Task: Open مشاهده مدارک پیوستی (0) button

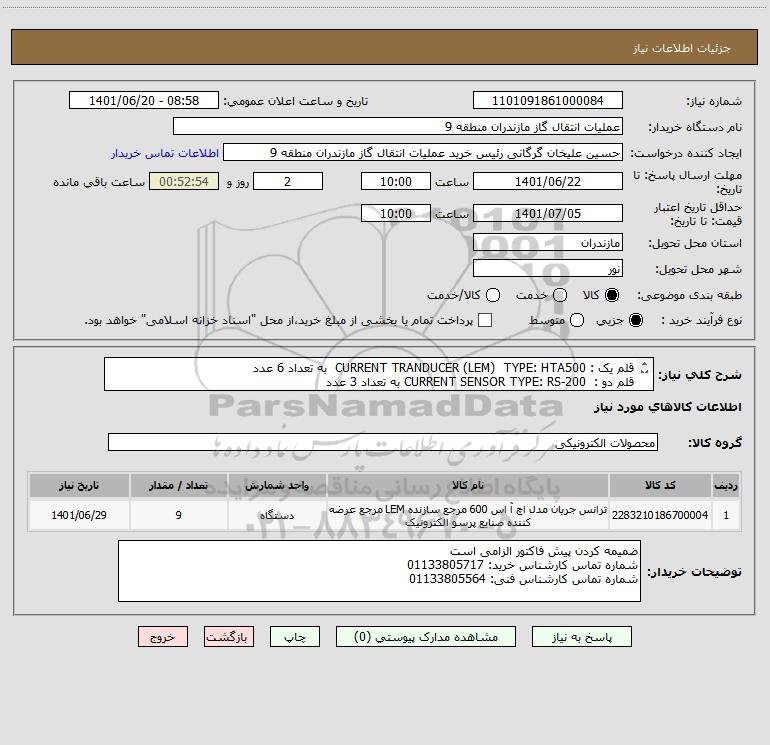Action: pyautogui.click(x=426, y=637)
